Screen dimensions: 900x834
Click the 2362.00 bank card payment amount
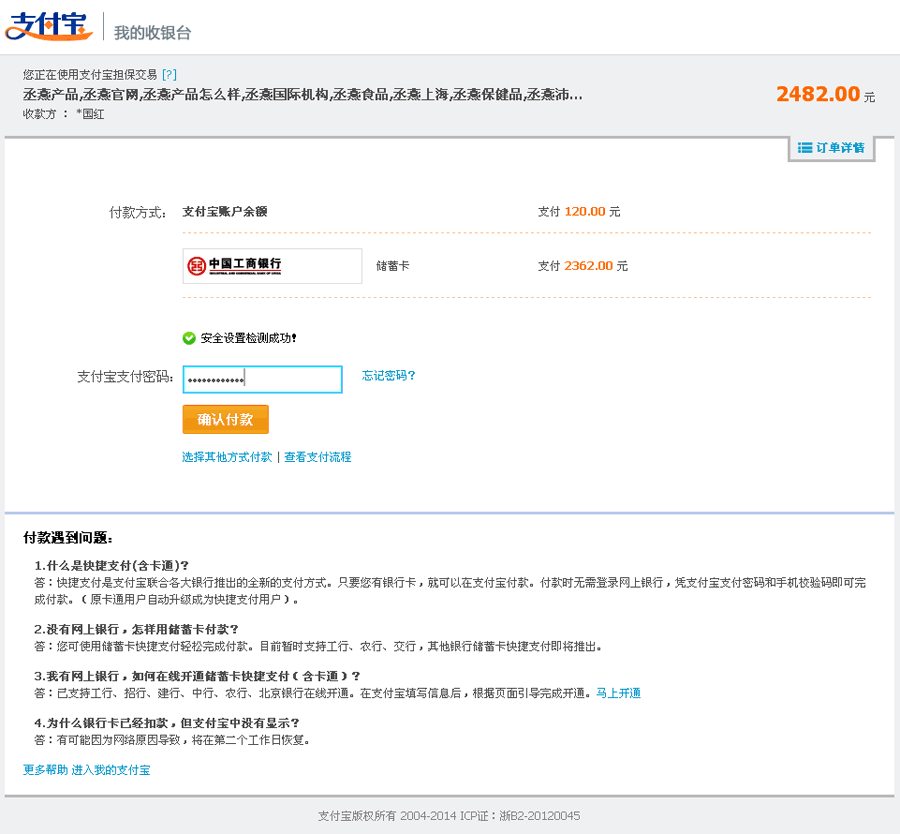[589, 266]
